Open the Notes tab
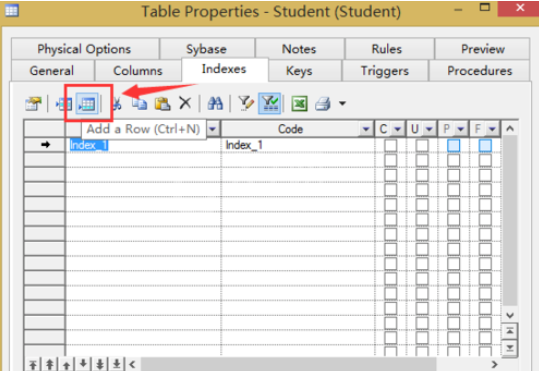 tap(299, 49)
